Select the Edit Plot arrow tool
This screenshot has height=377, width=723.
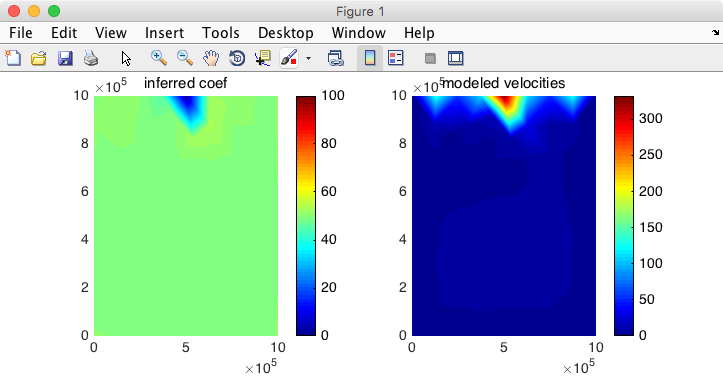point(126,59)
